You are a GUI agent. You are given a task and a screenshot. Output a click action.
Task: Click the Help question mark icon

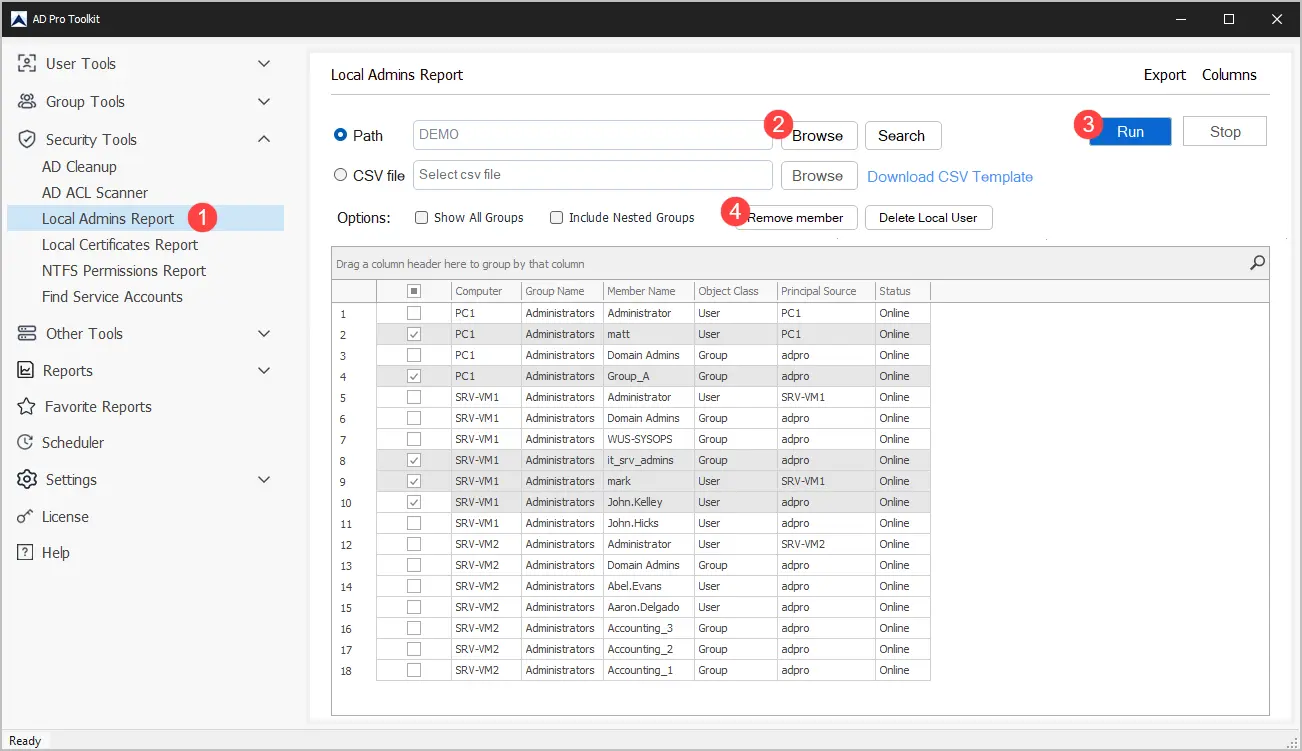pyautogui.click(x=26, y=552)
